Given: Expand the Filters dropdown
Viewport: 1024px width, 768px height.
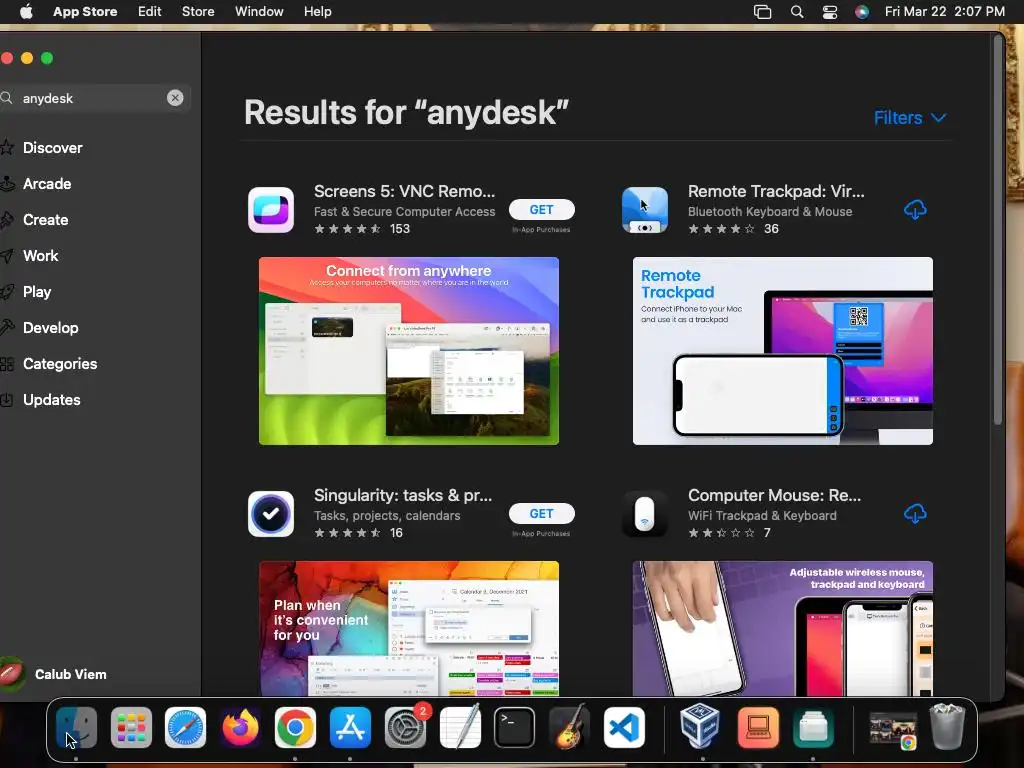Looking at the screenshot, I should click(909, 118).
